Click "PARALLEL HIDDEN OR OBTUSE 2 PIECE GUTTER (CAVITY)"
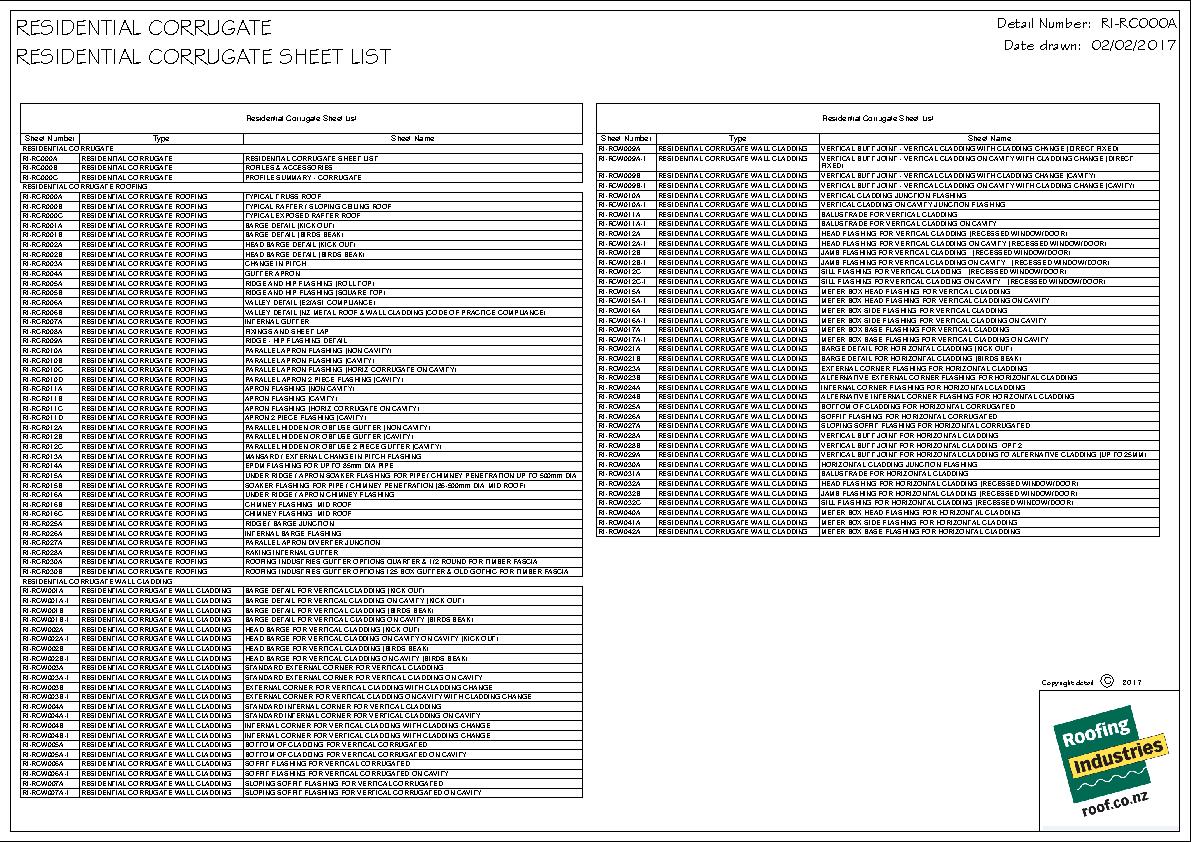 343,446
